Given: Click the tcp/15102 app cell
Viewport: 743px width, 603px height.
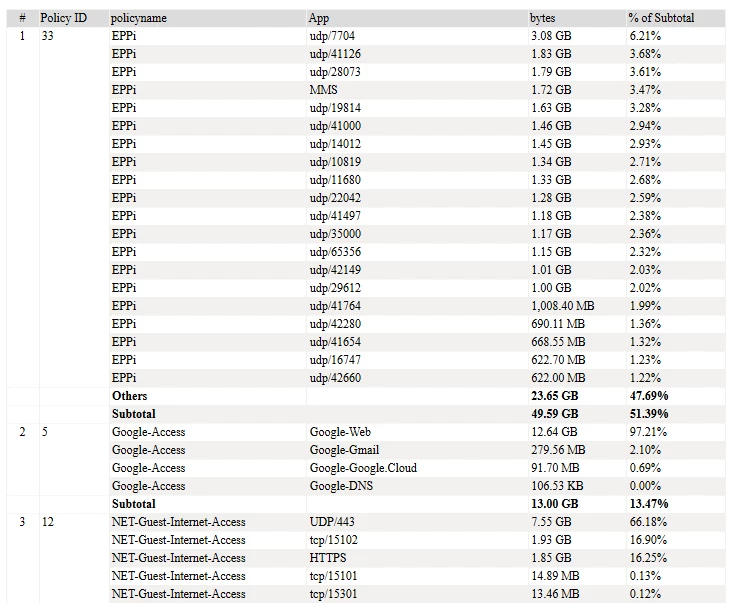Looking at the screenshot, I should click(334, 540).
